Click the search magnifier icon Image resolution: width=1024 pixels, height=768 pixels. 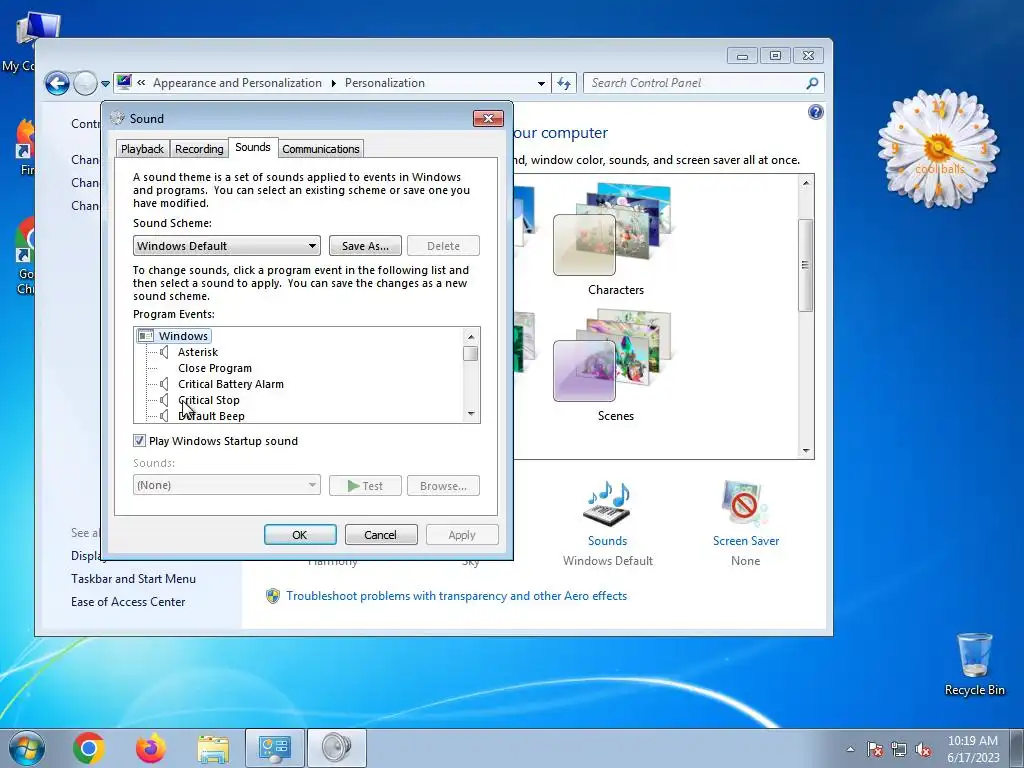click(x=812, y=83)
